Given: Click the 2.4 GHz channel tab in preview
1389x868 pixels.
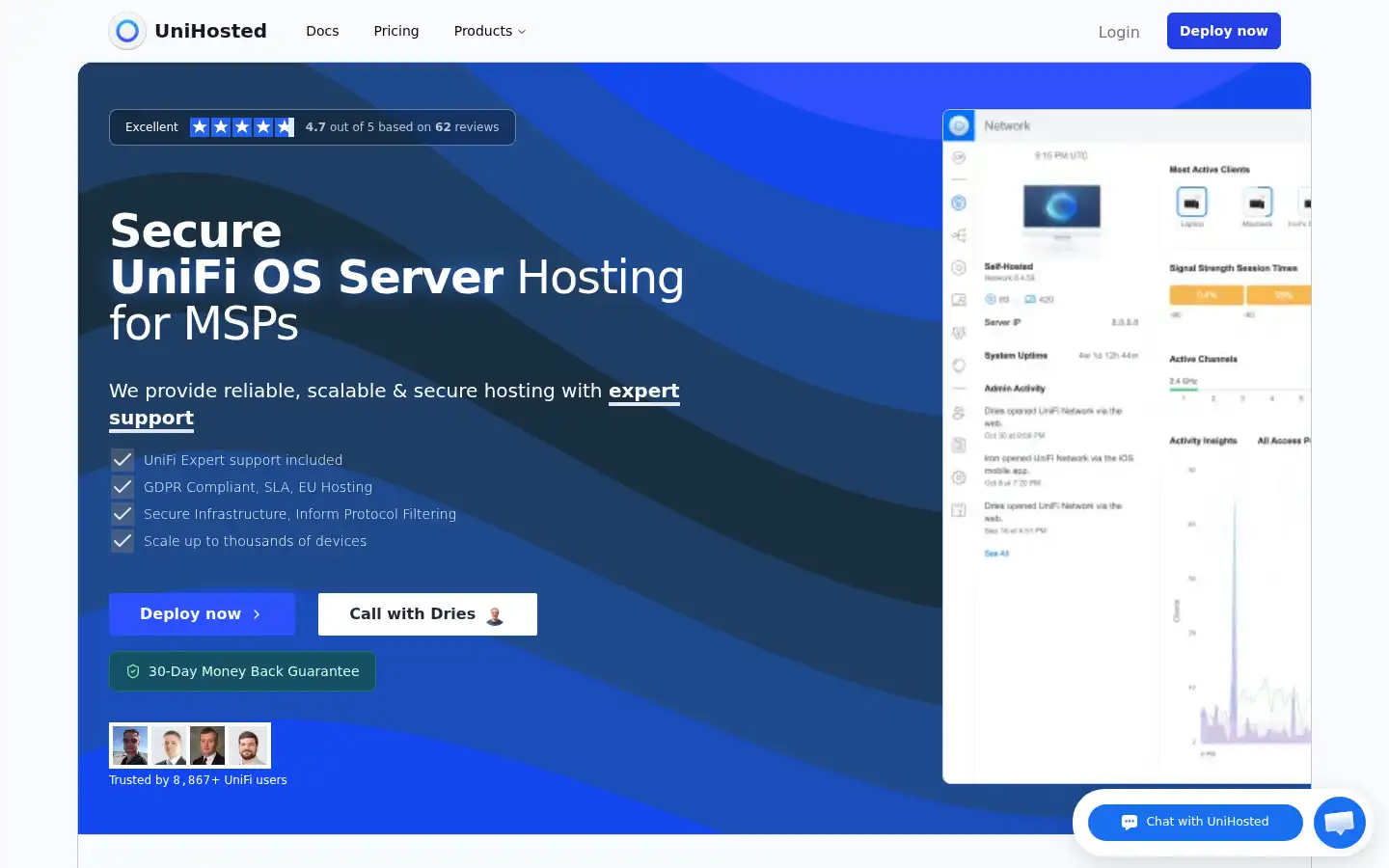Looking at the screenshot, I should (x=1184, y=382).
